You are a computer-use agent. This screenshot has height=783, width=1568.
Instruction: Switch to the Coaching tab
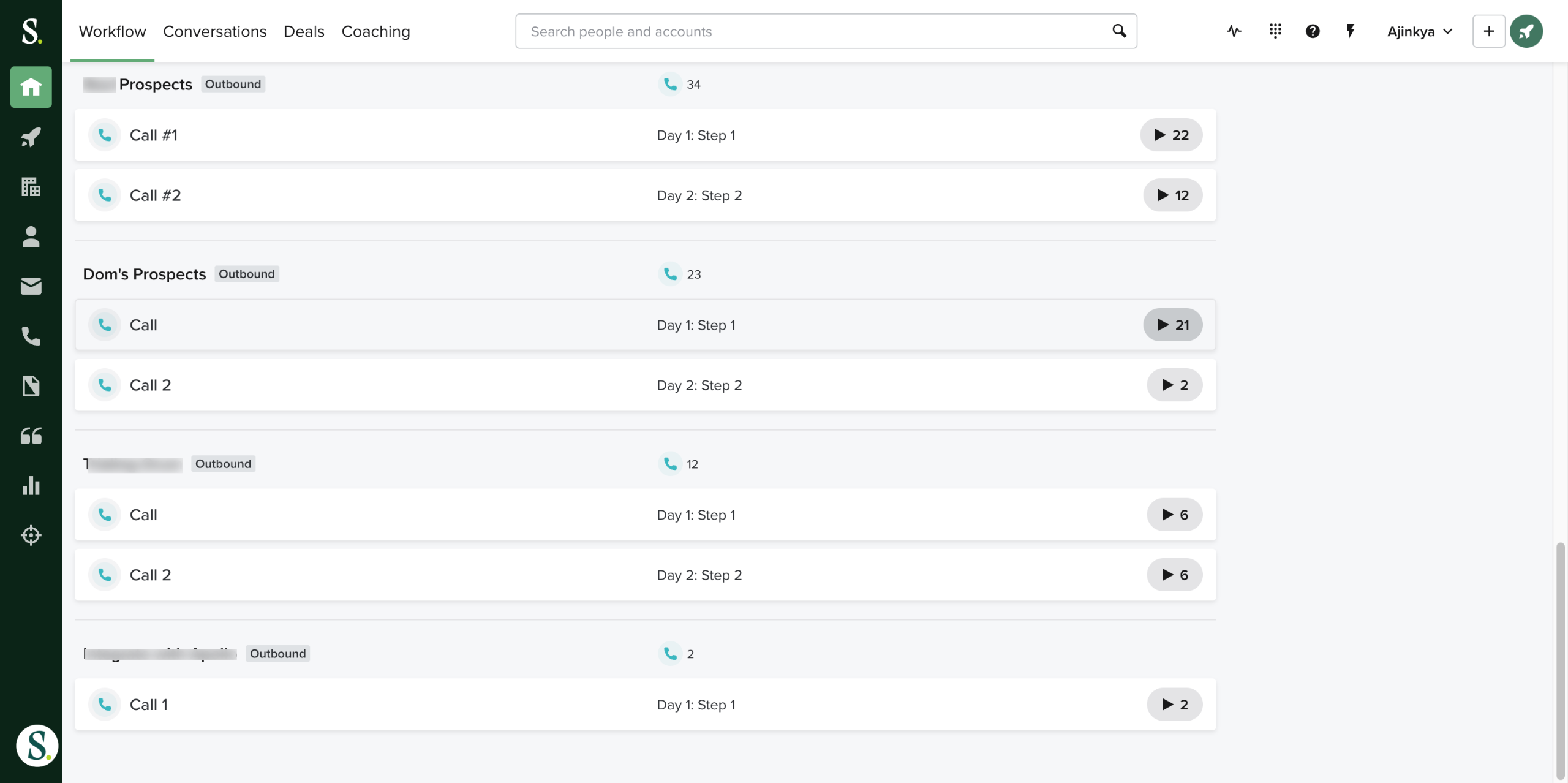[x=375, y=31]
